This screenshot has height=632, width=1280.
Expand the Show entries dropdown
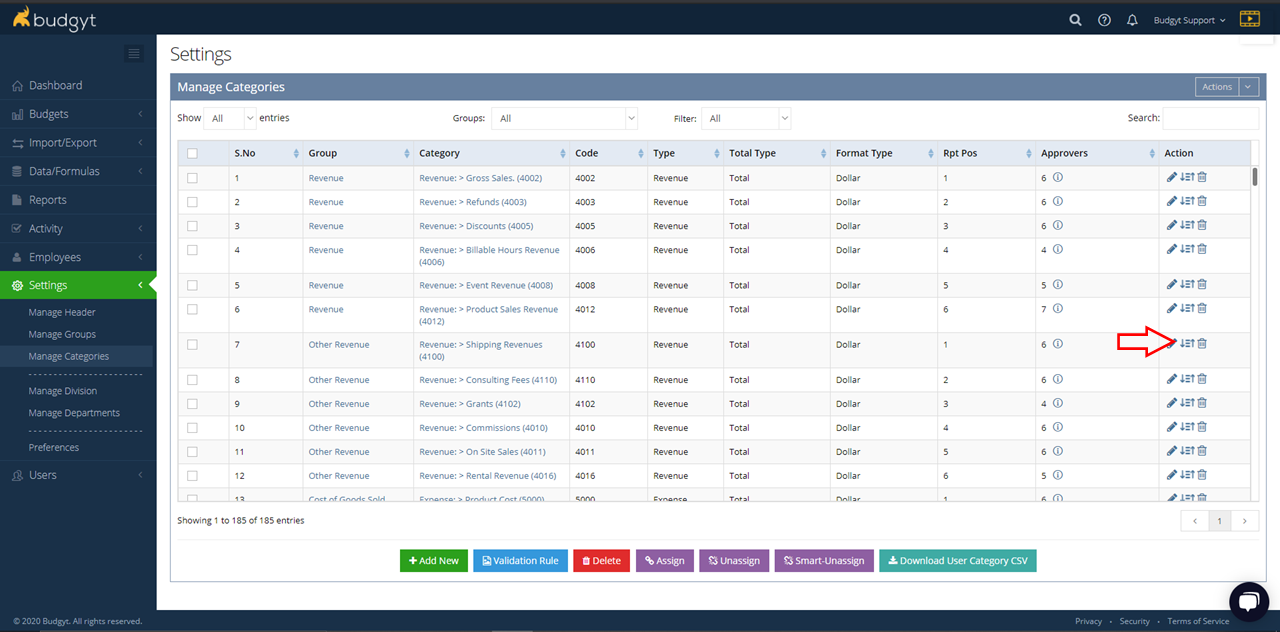[230, 118]
